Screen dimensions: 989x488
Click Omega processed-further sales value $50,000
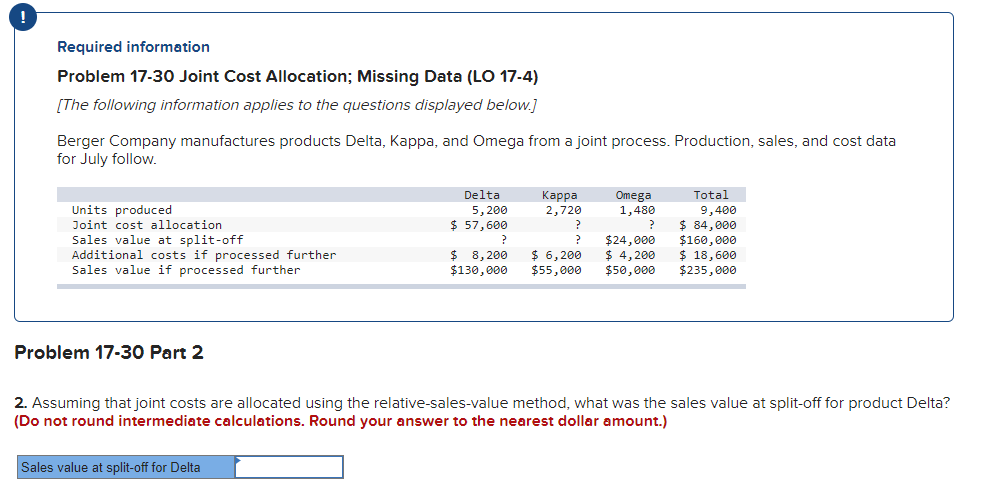click(630, 270)
